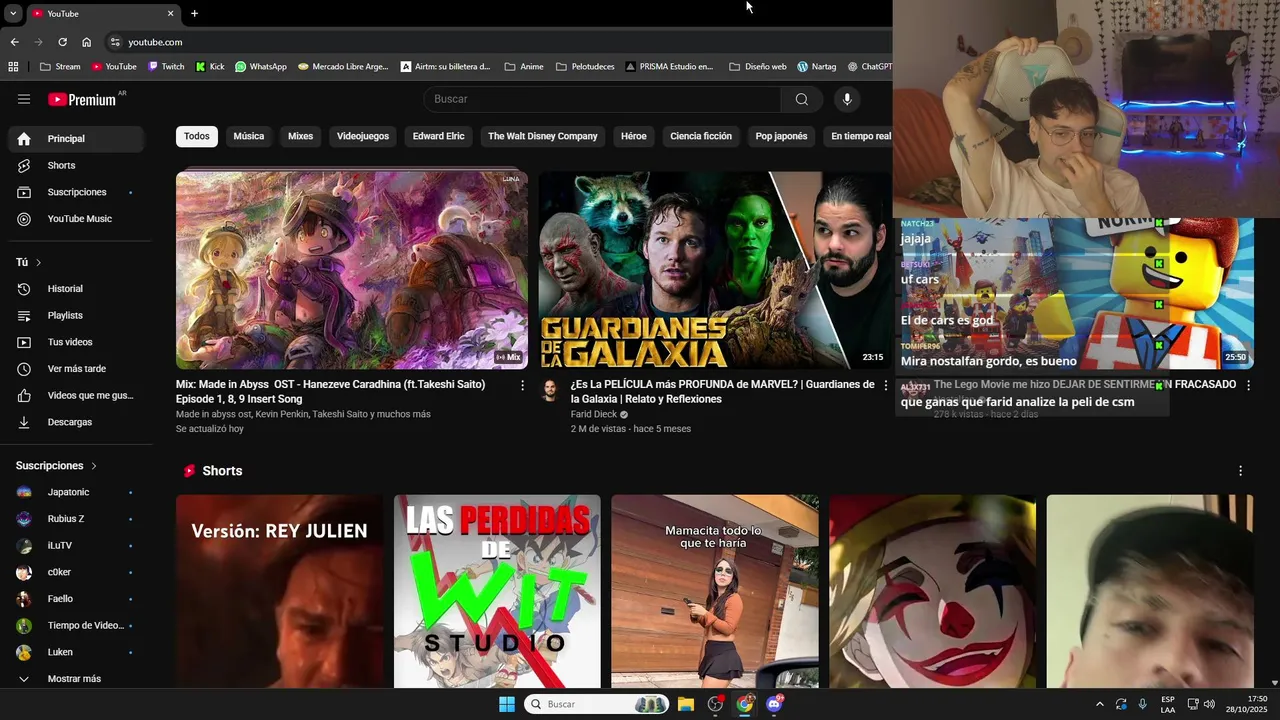Click the YouTube search input field
The height and width of the screenshot is (720, 1280).
(602, 99)
